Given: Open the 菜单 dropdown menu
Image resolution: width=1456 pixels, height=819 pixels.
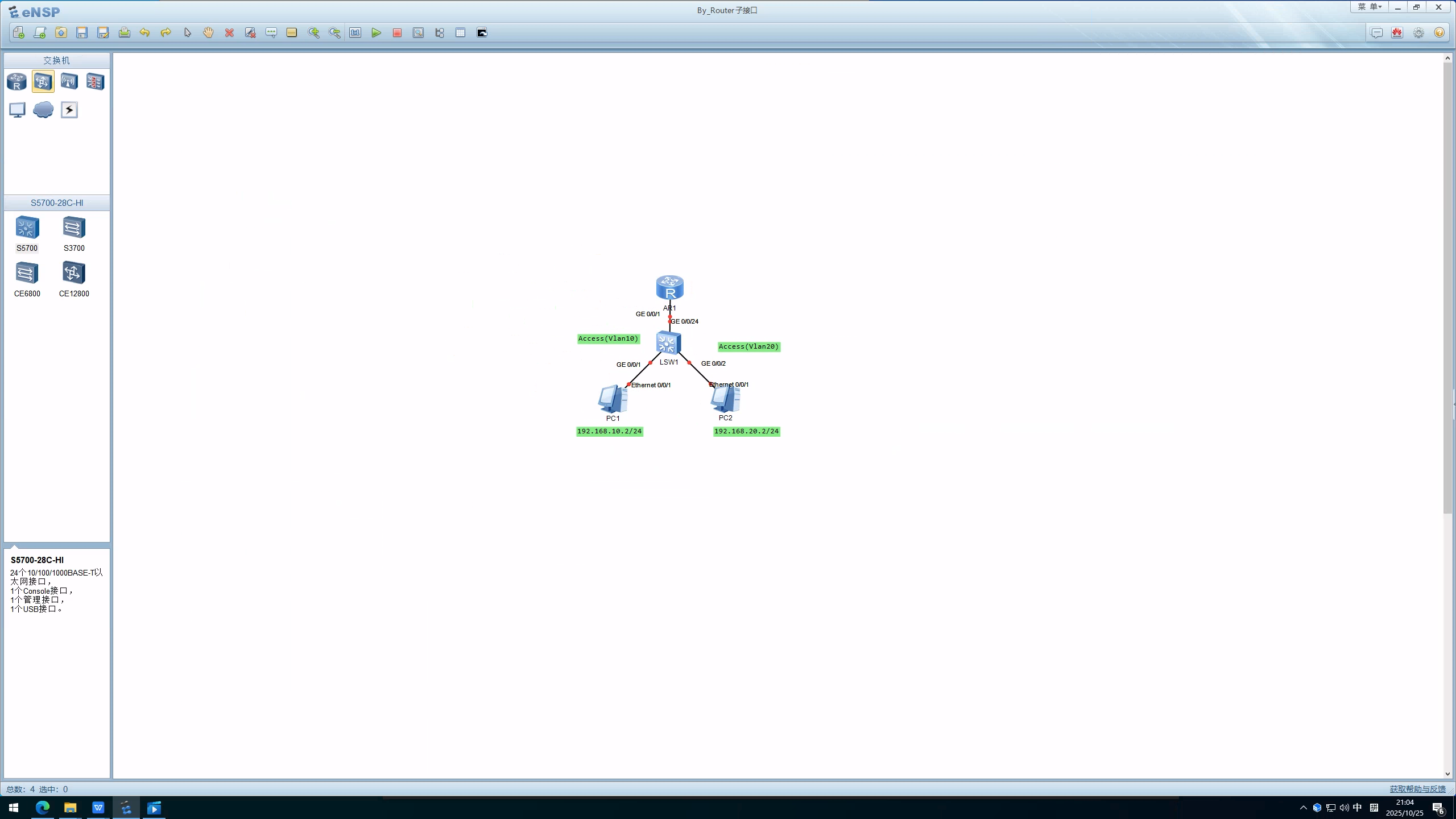Looking at the screenshot, I should pyautogui.click(x=1369, y=7).
